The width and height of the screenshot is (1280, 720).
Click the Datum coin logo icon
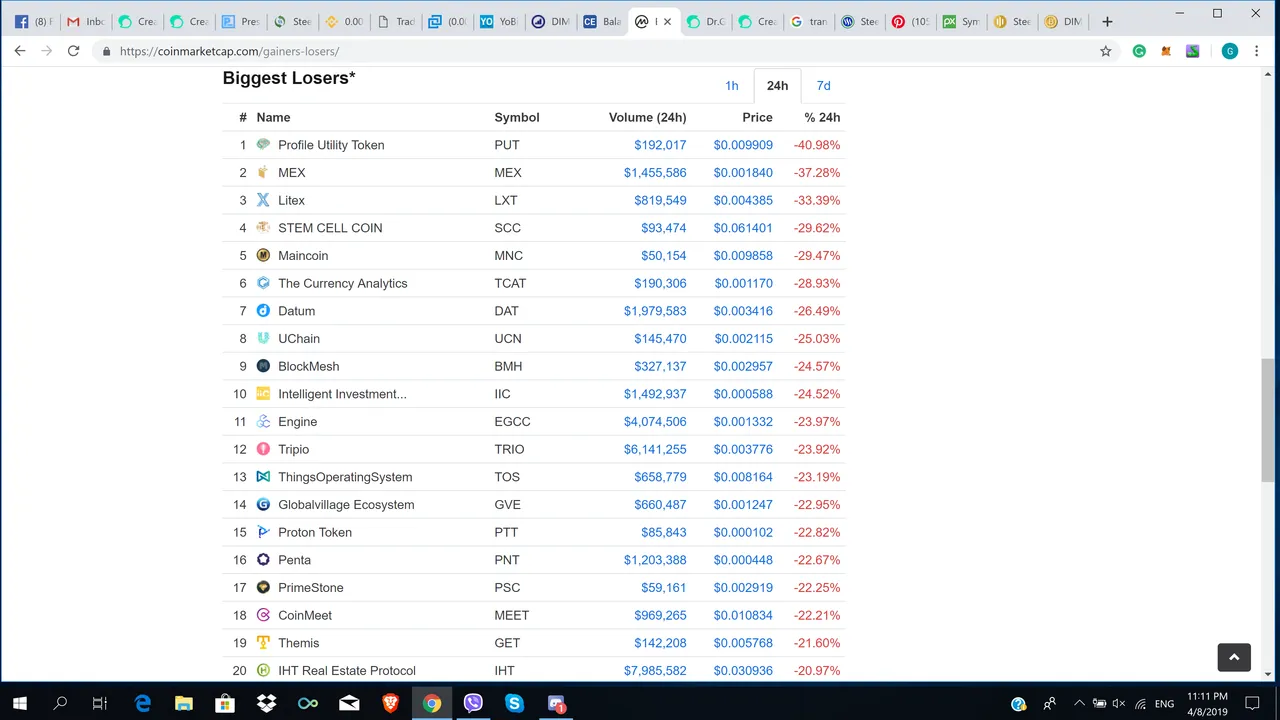point(263,311)
